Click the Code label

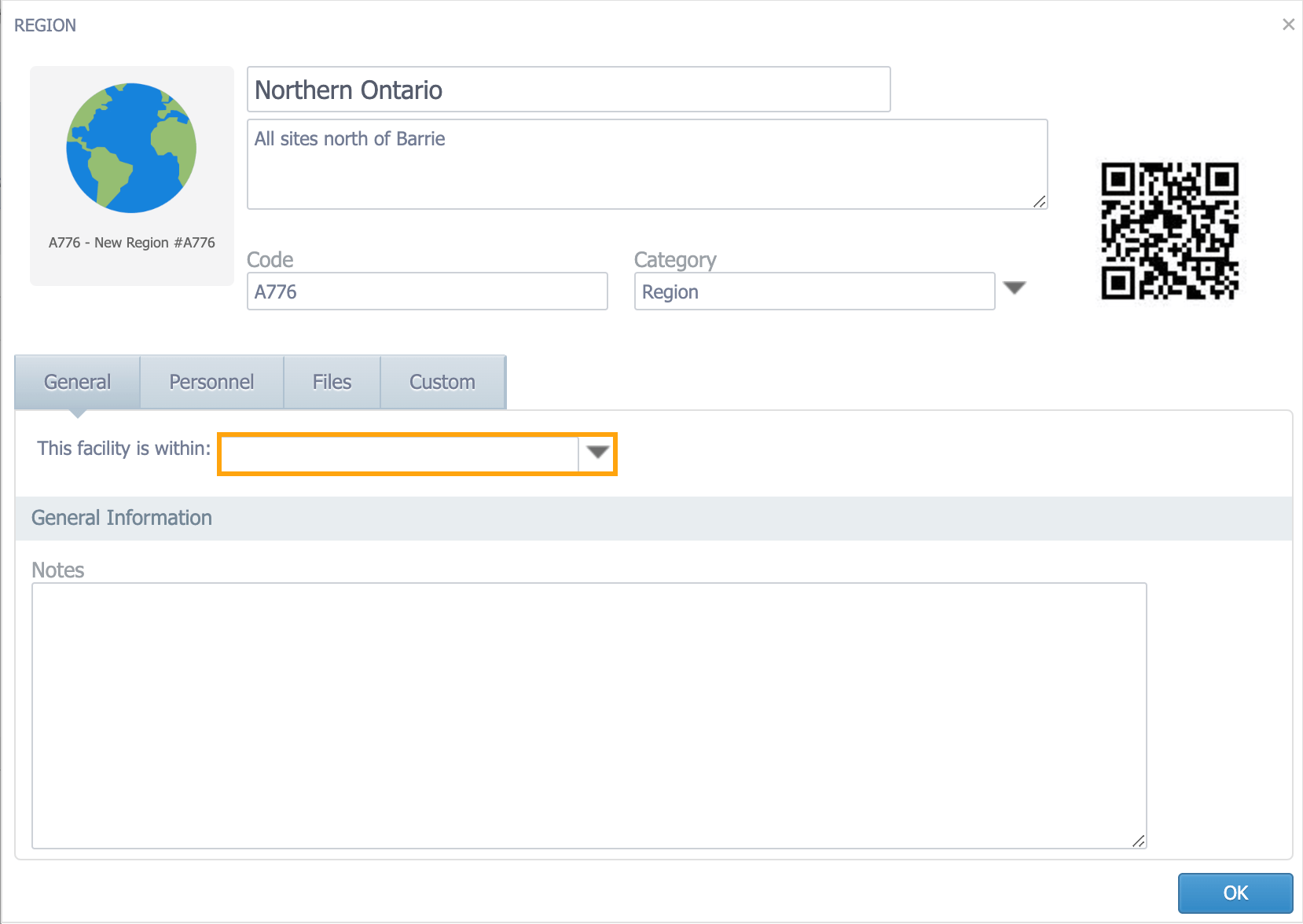pos(270,259)
